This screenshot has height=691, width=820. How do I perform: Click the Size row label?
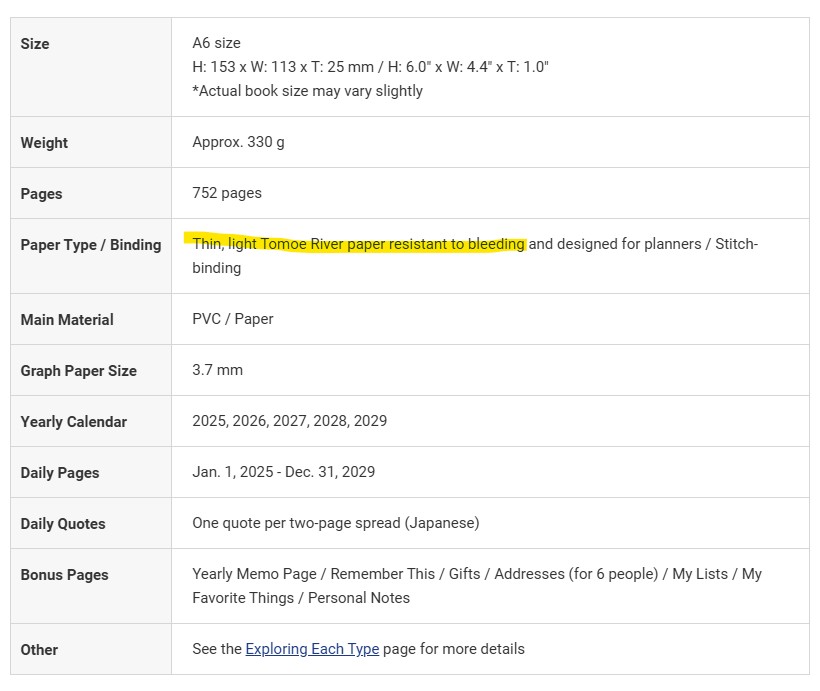35,44
